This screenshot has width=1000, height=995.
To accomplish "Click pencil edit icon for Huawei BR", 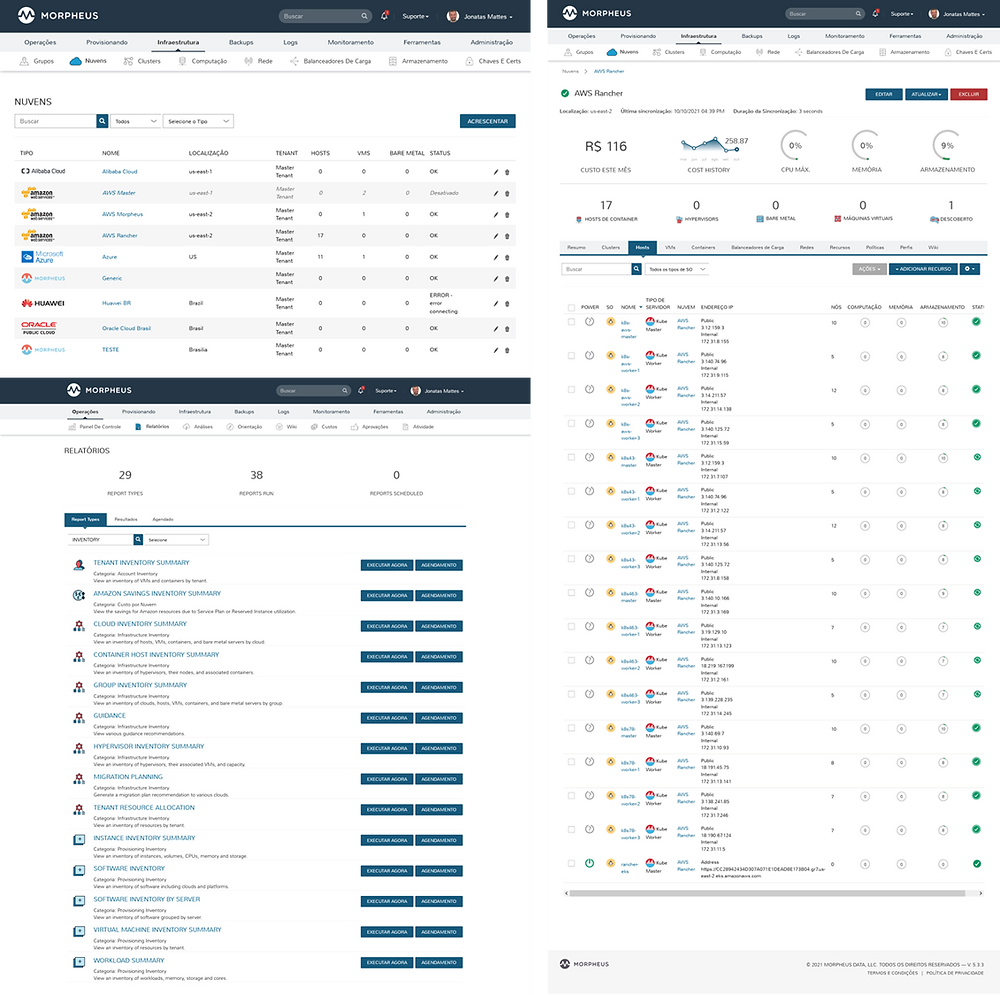I will coord(496,304).
